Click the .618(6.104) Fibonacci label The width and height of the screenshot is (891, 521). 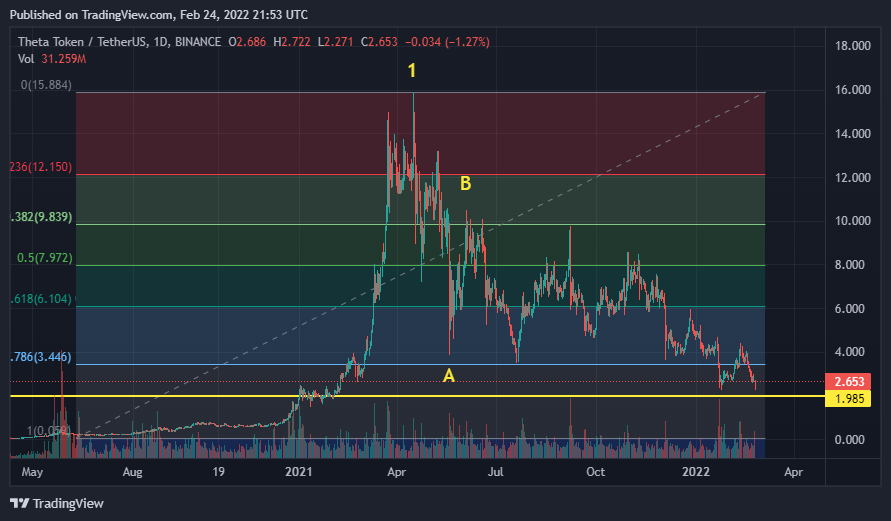(41, 299)
